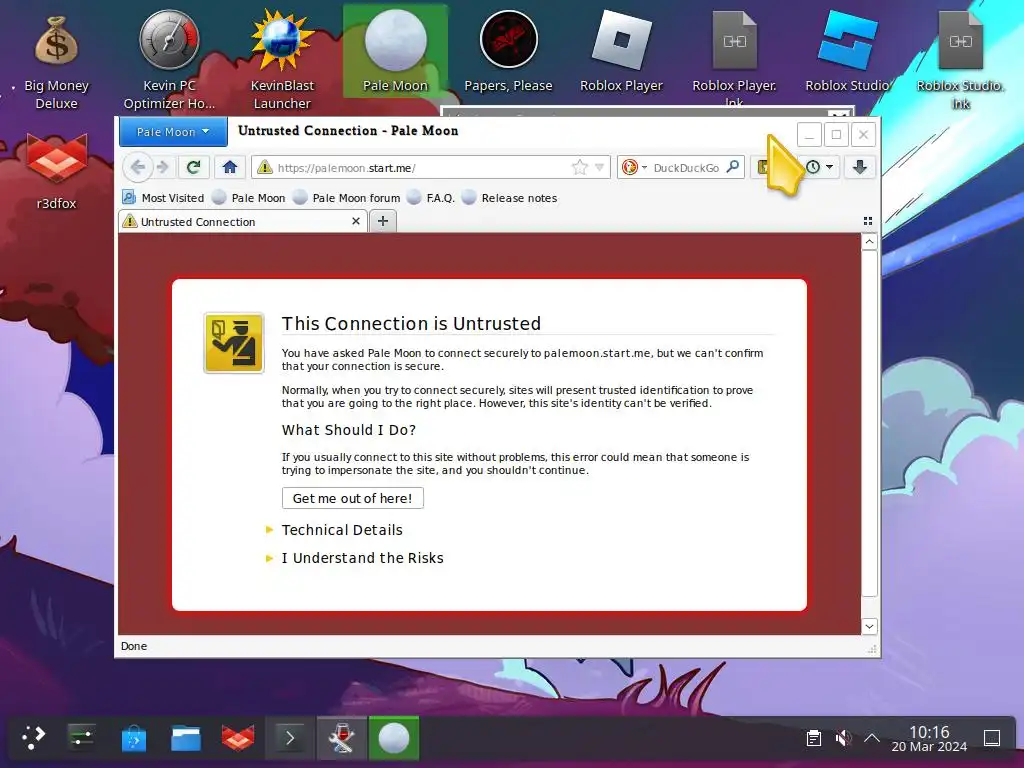Select the r3dfox desktop icon
This screenshot has height=768, width=1024.
56,171
